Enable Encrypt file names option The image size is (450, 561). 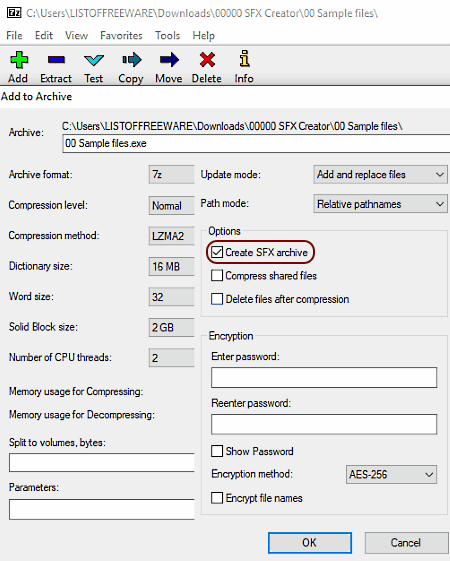[x=217, y=498]
